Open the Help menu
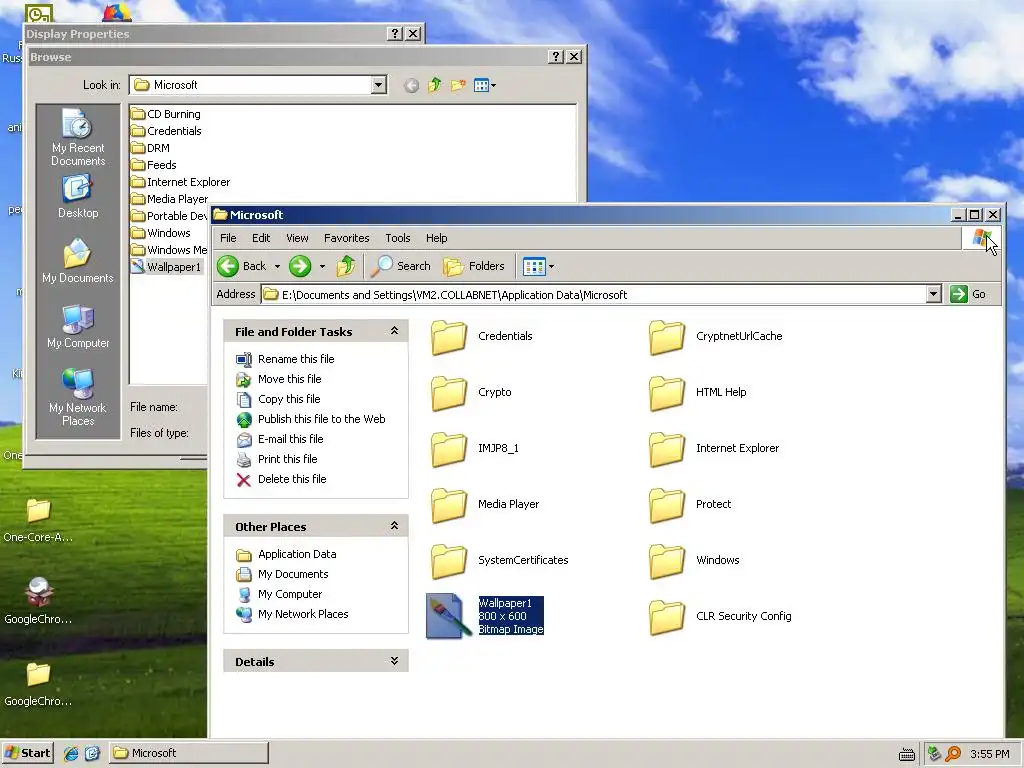1024x768 pixels. click(437, 238)
